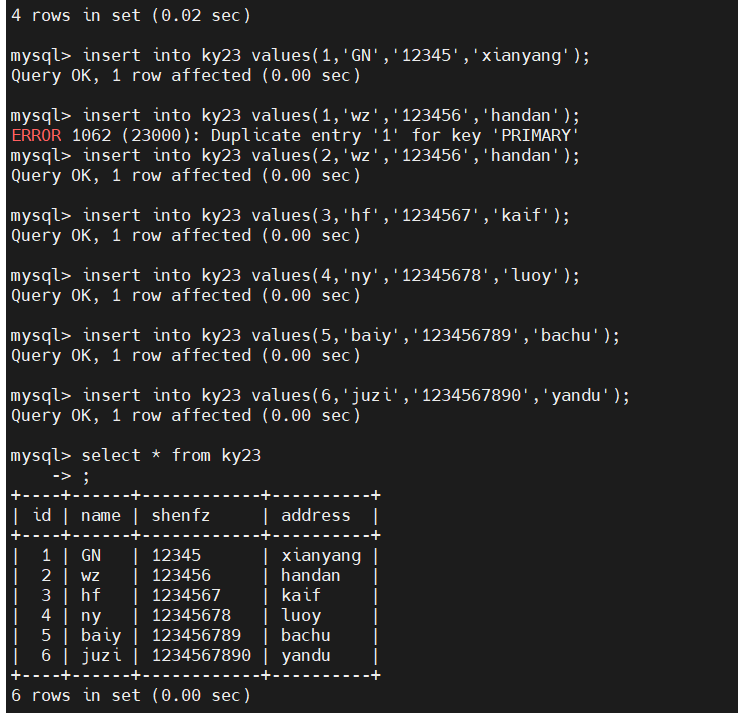This screenshot has width=738, height=713.
Task: Click the 'baiy' name cell
Action: tap(101, 636)
